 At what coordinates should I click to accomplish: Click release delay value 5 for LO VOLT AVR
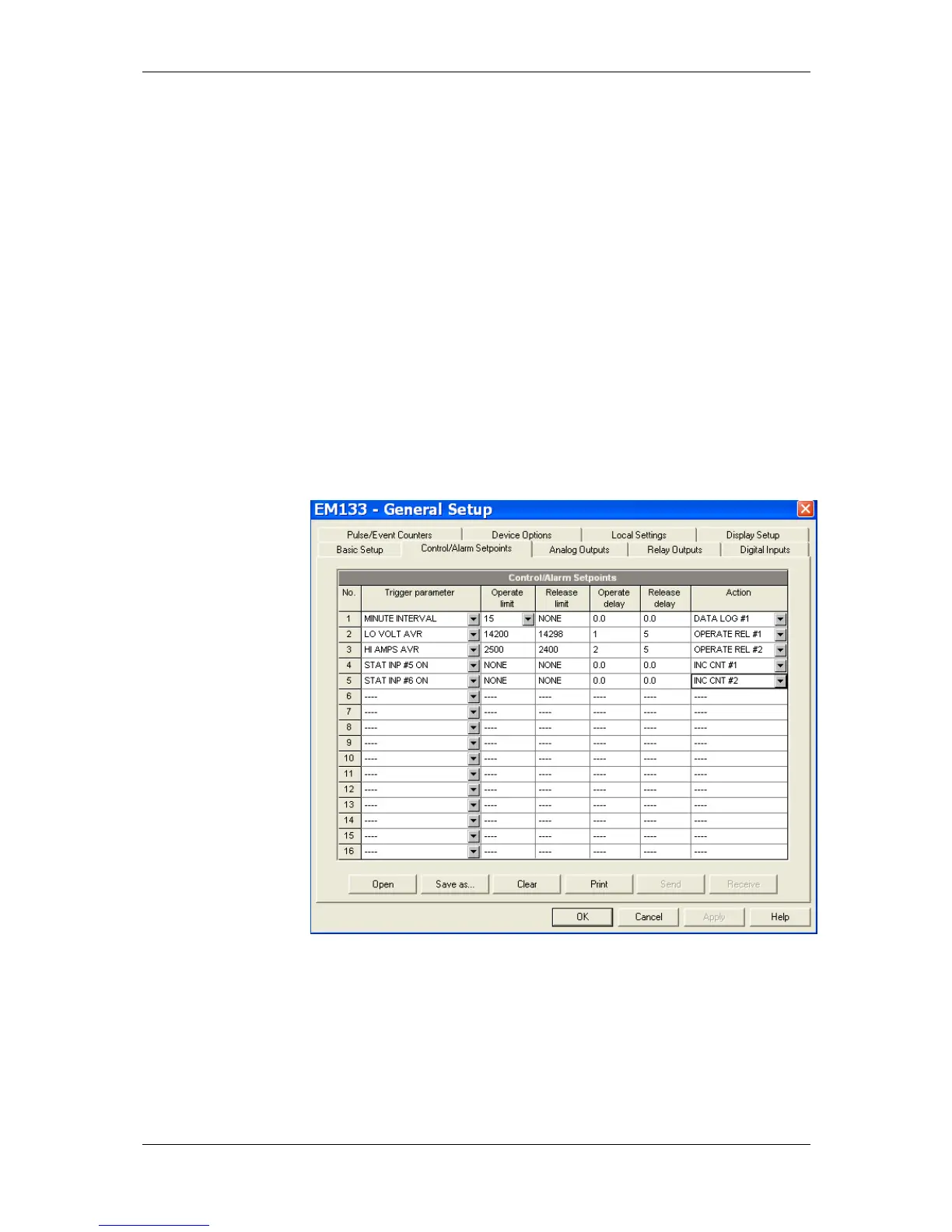pos(665,635)
